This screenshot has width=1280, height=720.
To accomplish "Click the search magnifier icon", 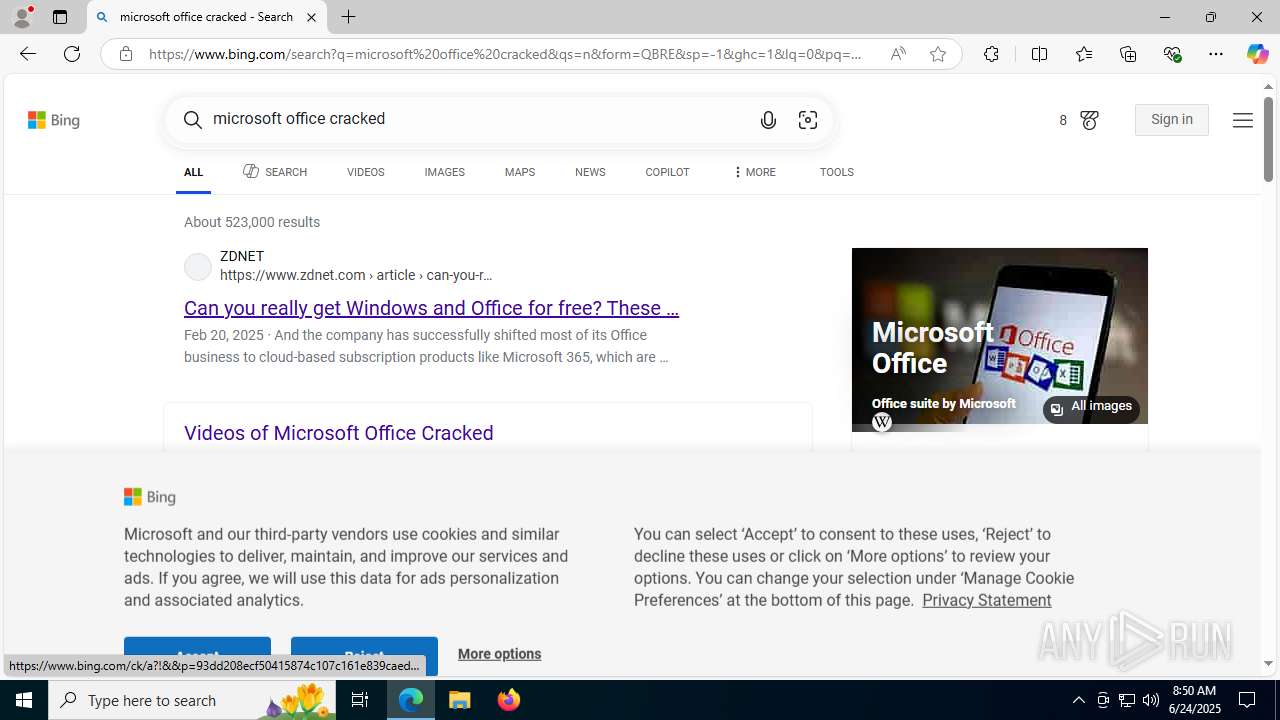I will coord(193,120).
